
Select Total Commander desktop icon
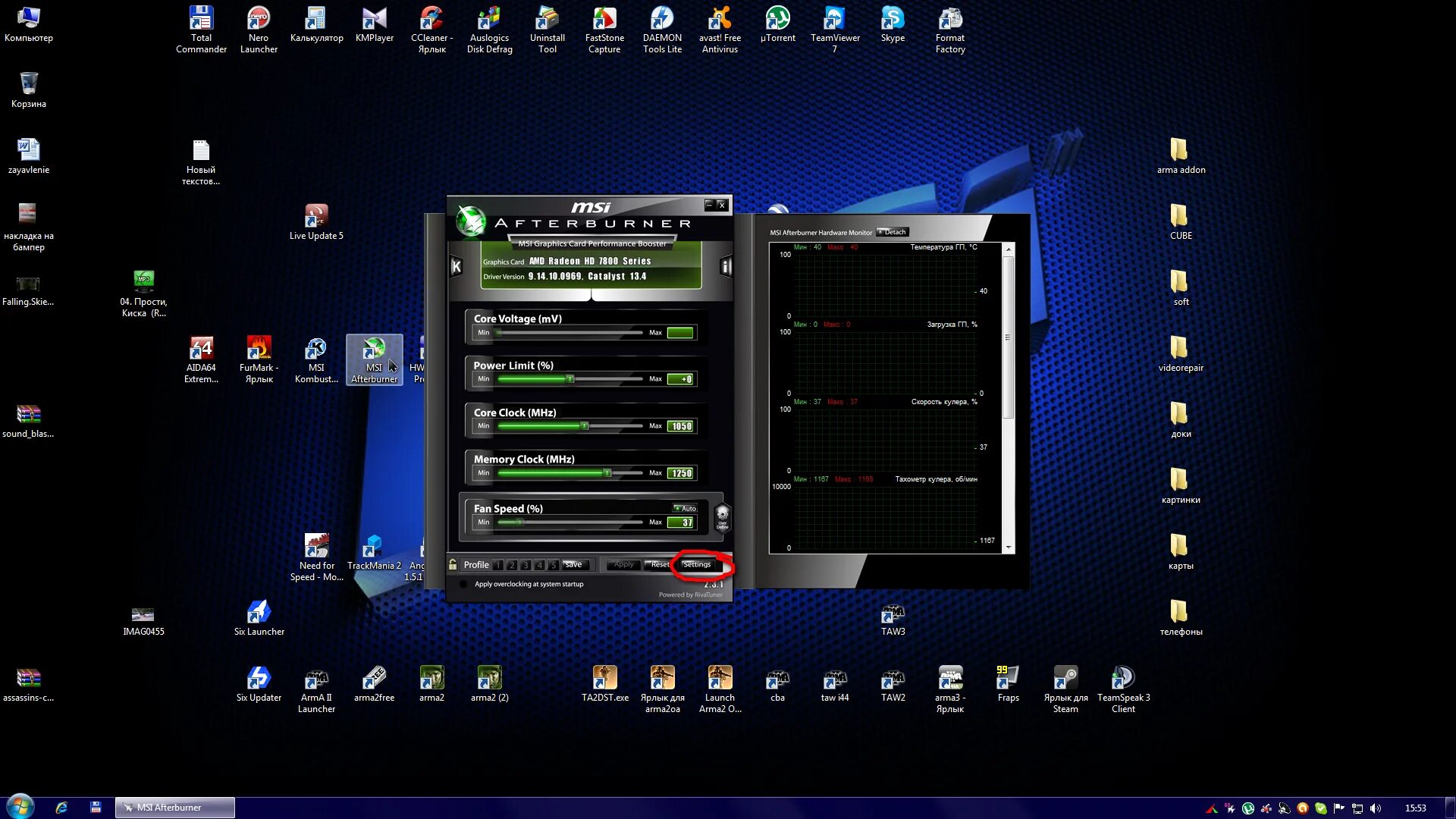[201, 30]
